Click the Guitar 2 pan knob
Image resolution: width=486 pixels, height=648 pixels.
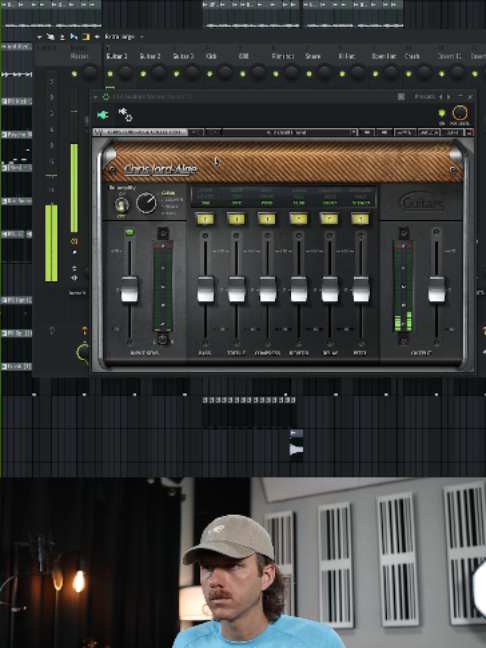[x=159, y=74]
